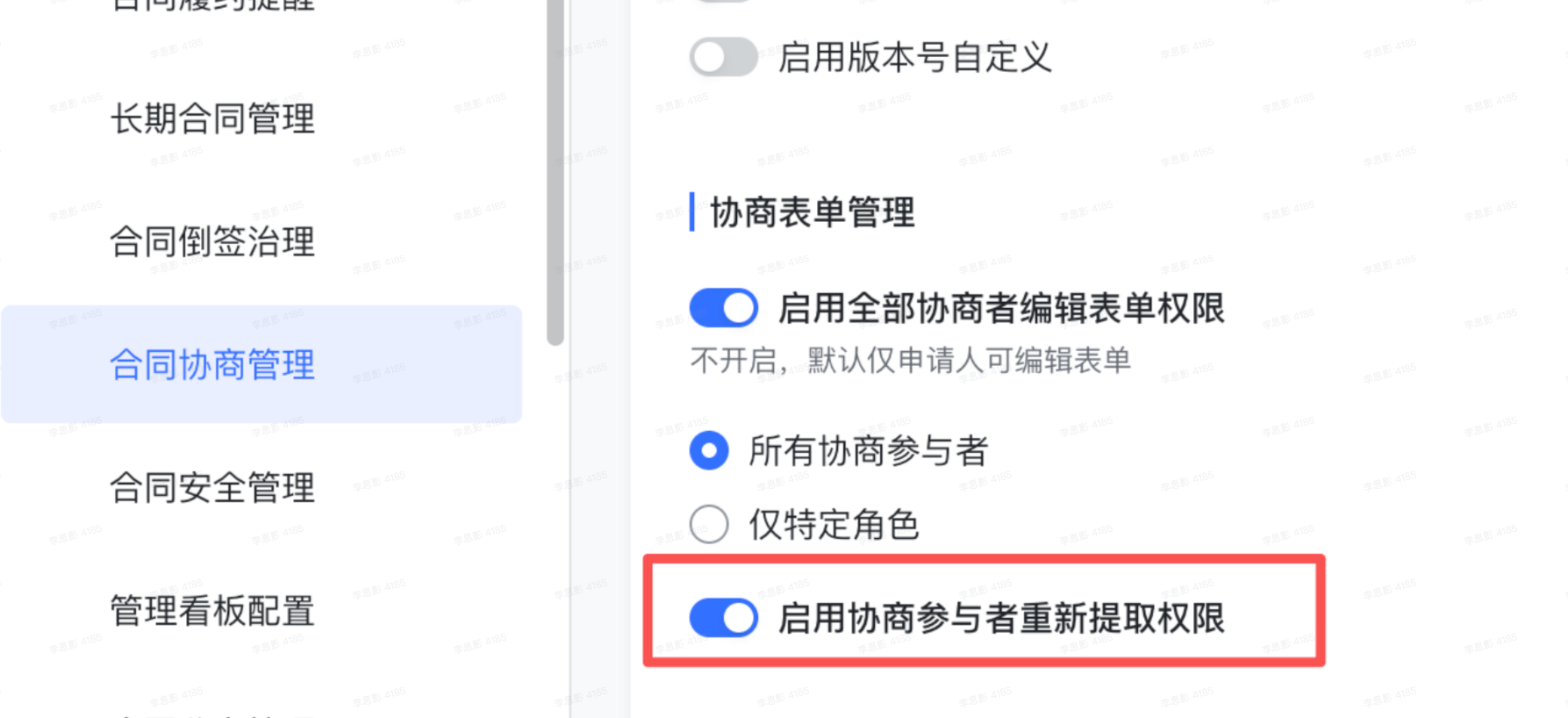The width and height of the screenshot is (1568, 718).
Task: Disable the 启用版本号自定义 toggle
Action: [722, 56]
